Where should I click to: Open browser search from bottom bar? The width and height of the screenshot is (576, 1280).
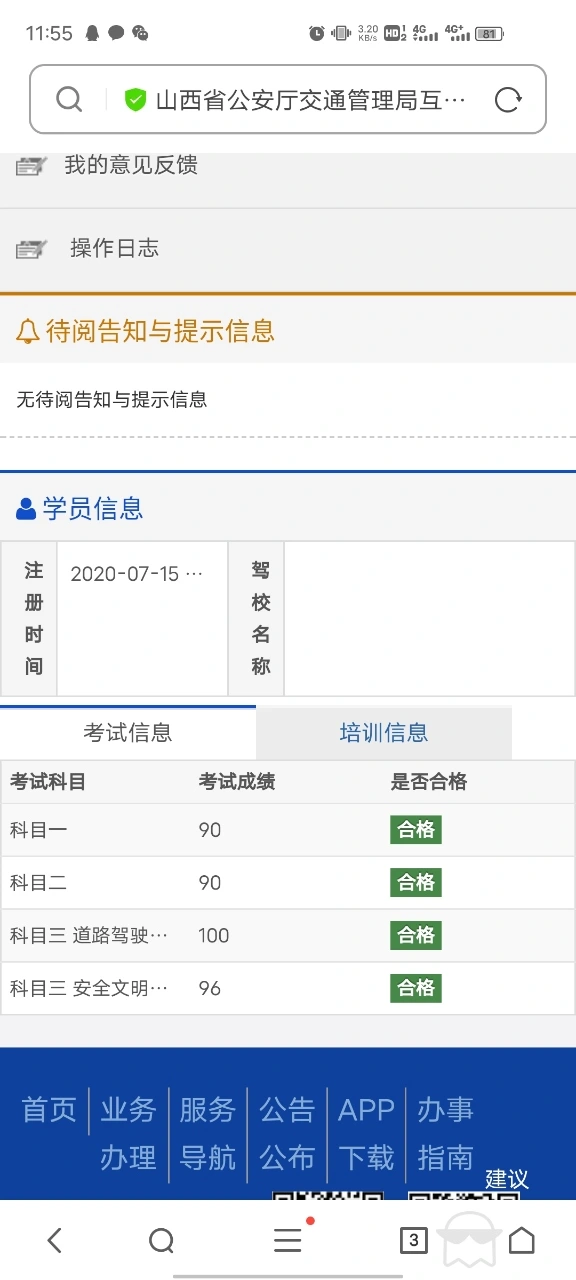point(161,1241)
